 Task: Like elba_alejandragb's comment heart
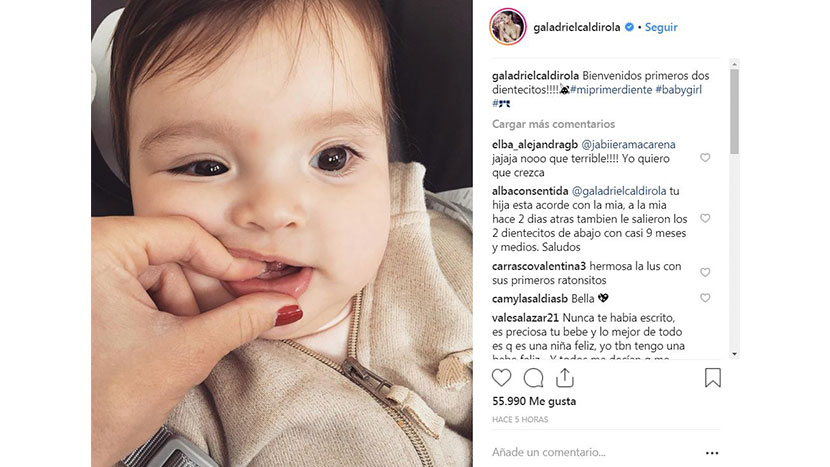pos(705,157)
